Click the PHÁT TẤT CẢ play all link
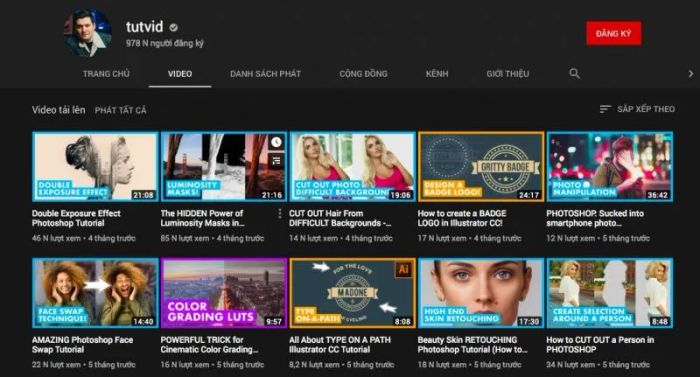Image resolution: width=700 pixels, height=377 pixels. [121, 110]
